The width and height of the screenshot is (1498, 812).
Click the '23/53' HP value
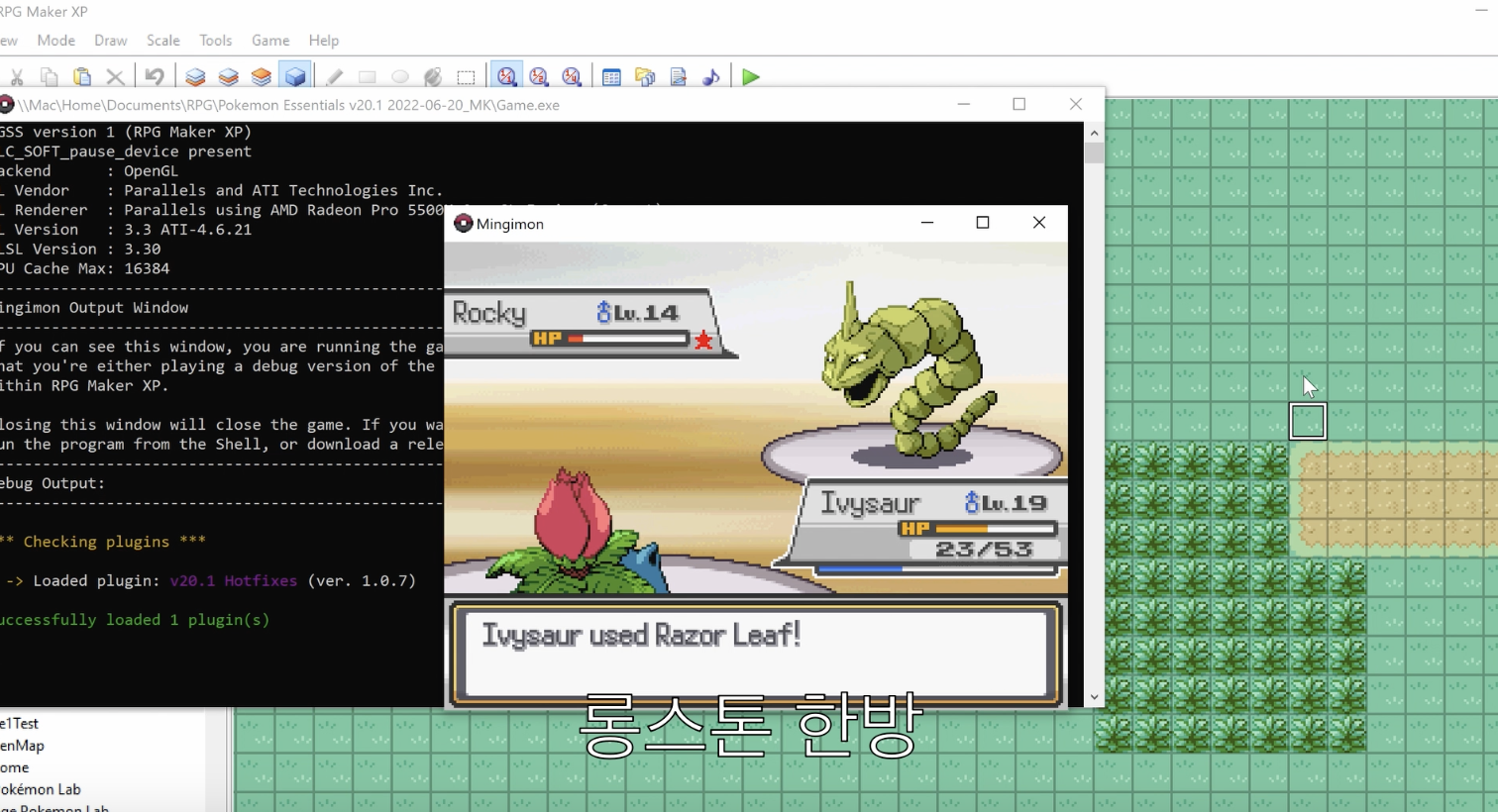(985, 550)
